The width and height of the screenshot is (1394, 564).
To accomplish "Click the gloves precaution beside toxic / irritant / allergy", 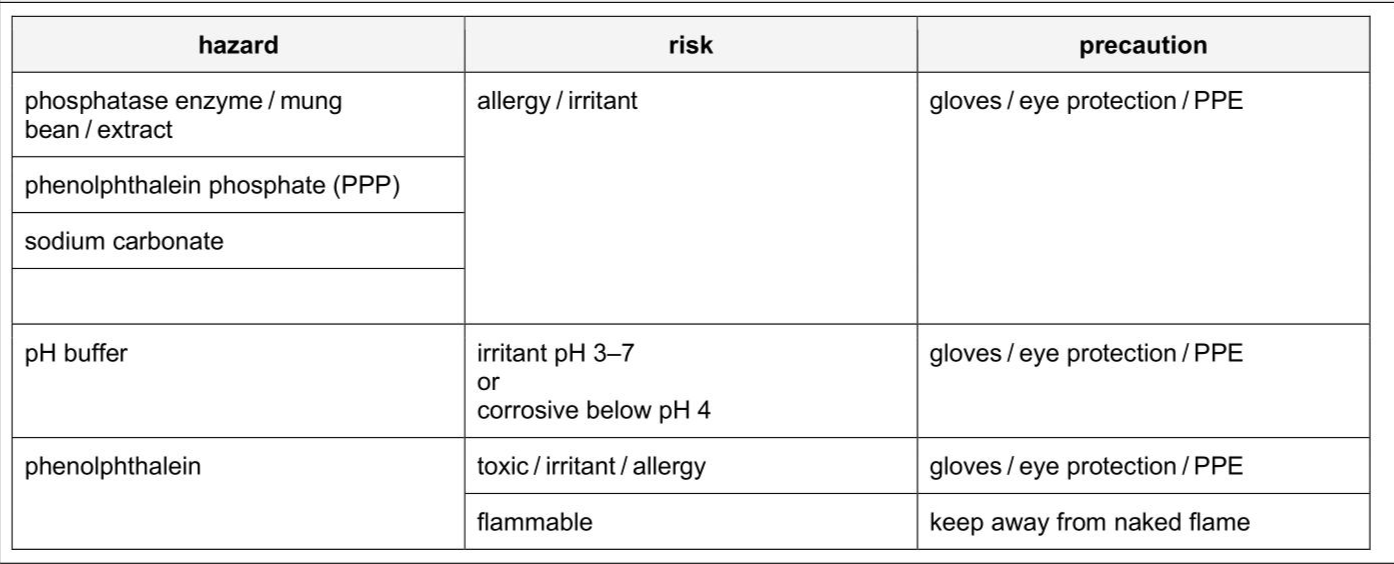I will coord(1086,466).
